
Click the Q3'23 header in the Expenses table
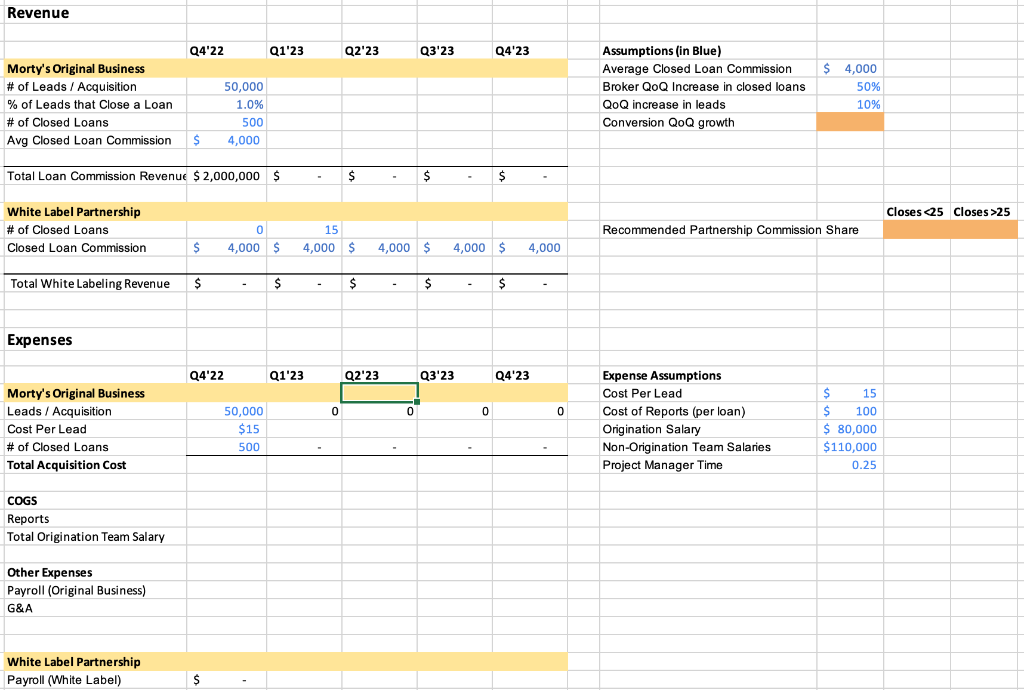[x=437, y=375]
